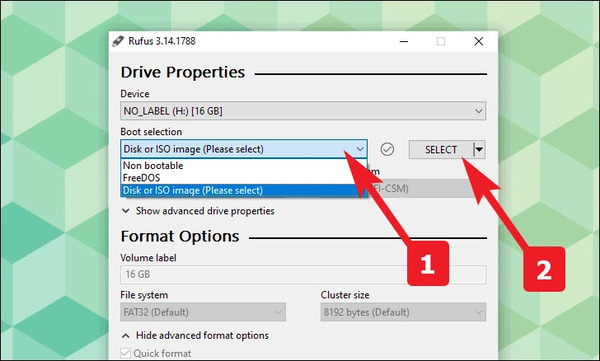Click the Drive Properties heading
The image size is (600, 361).
[183, 72]
